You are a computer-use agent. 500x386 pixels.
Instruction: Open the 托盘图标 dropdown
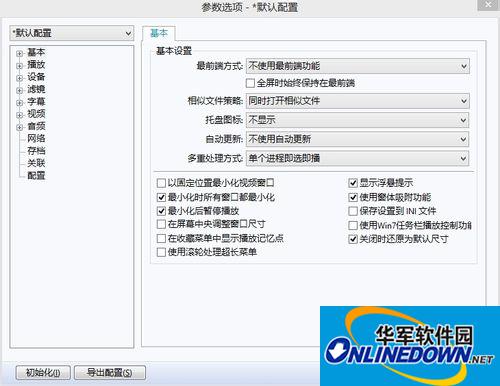pos(358,120)
